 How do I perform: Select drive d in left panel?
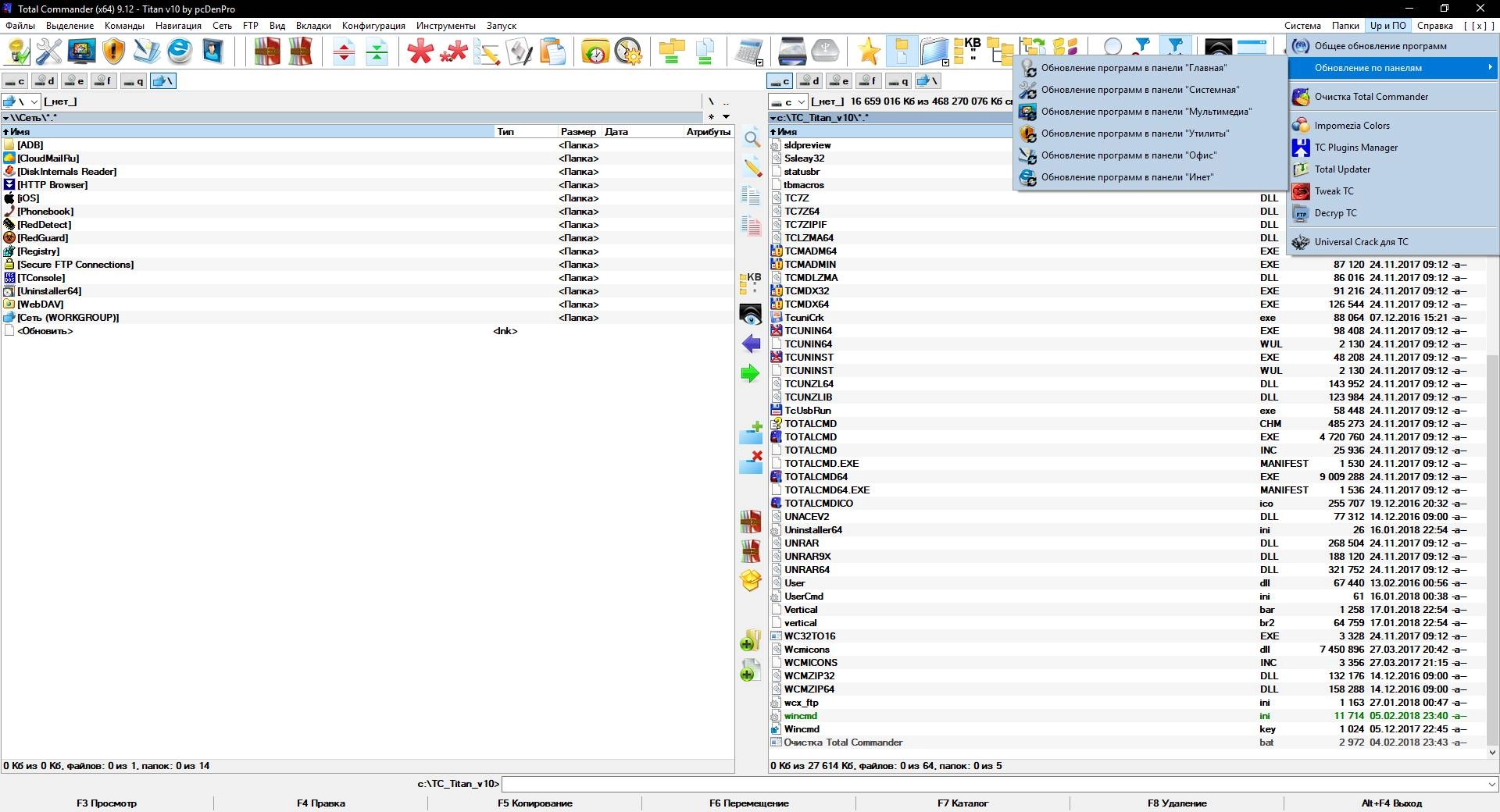click(x=45, y=80)
